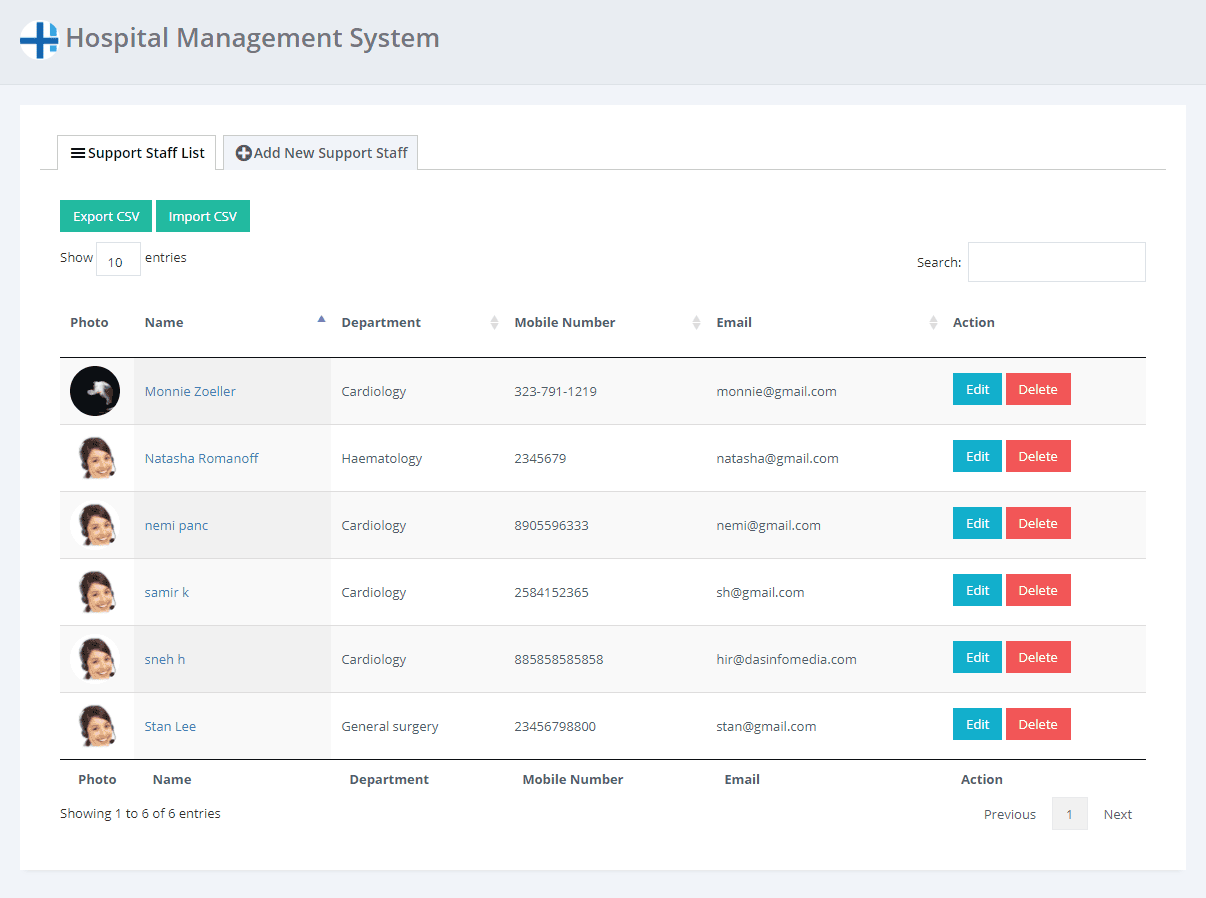Image resolution: width=1206 pixels, height=898 pixels.
Task: Switch to Add New Support Staff tab
Action: (321, 153)
